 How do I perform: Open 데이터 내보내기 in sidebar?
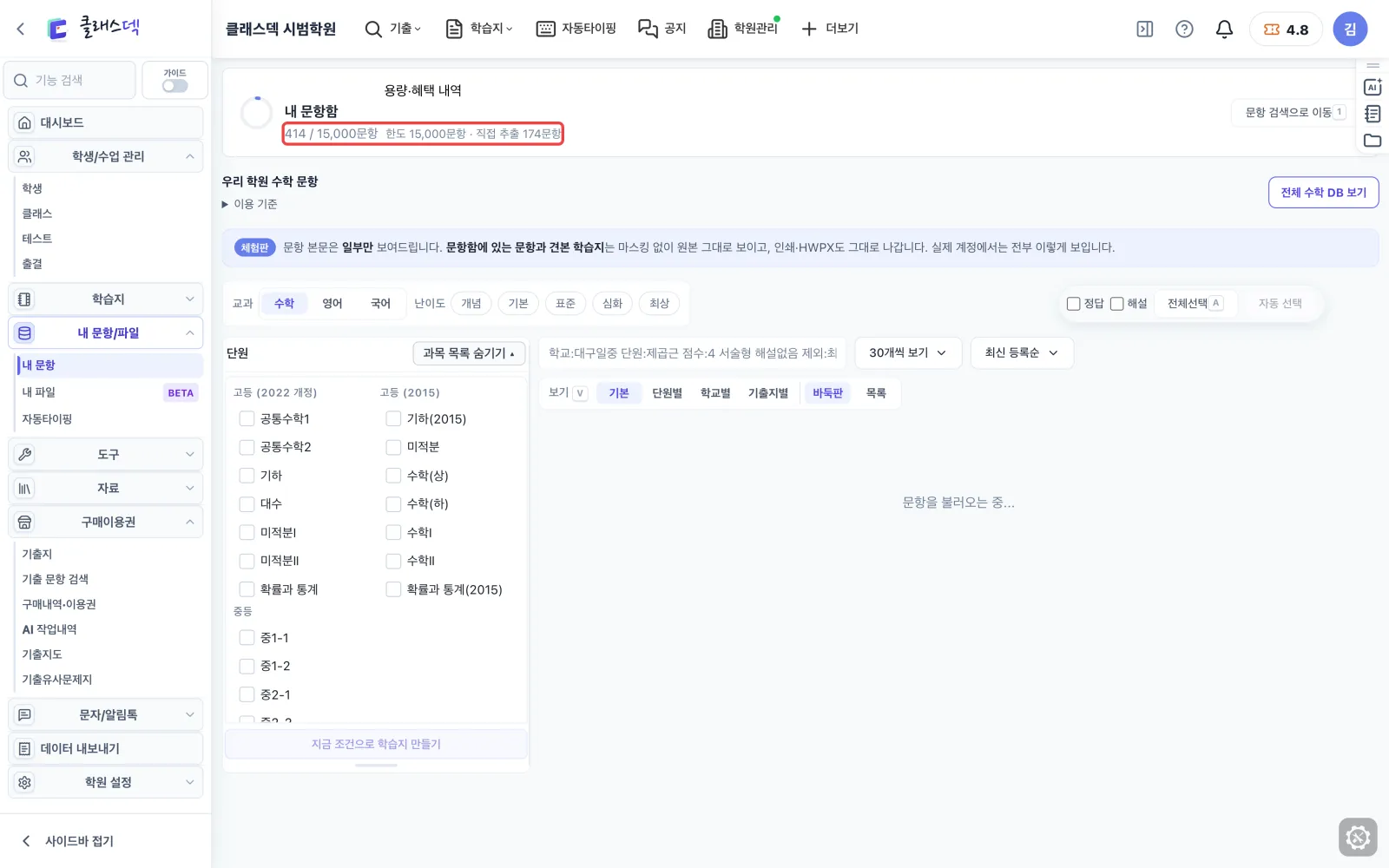click(x=106, y=748)
